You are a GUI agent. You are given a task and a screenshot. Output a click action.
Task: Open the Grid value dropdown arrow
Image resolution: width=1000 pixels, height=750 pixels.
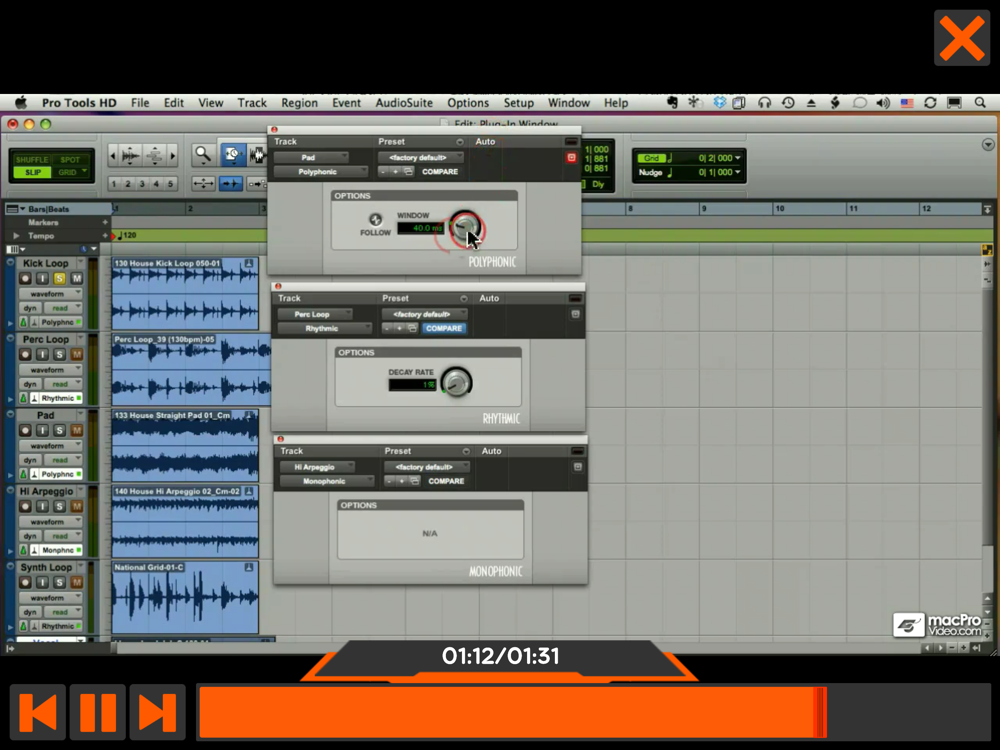pos(738,158)
